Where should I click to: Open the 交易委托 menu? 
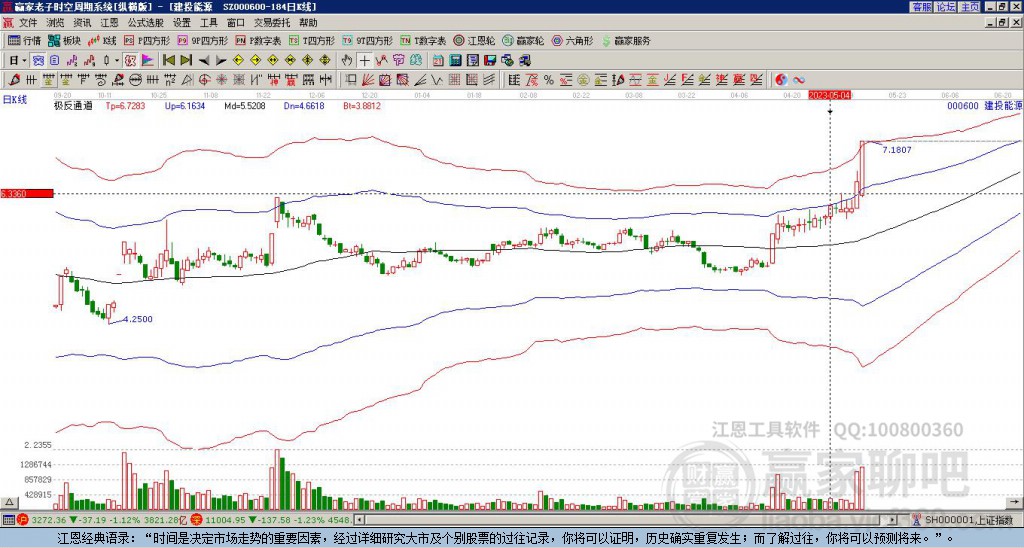(272, 23)
